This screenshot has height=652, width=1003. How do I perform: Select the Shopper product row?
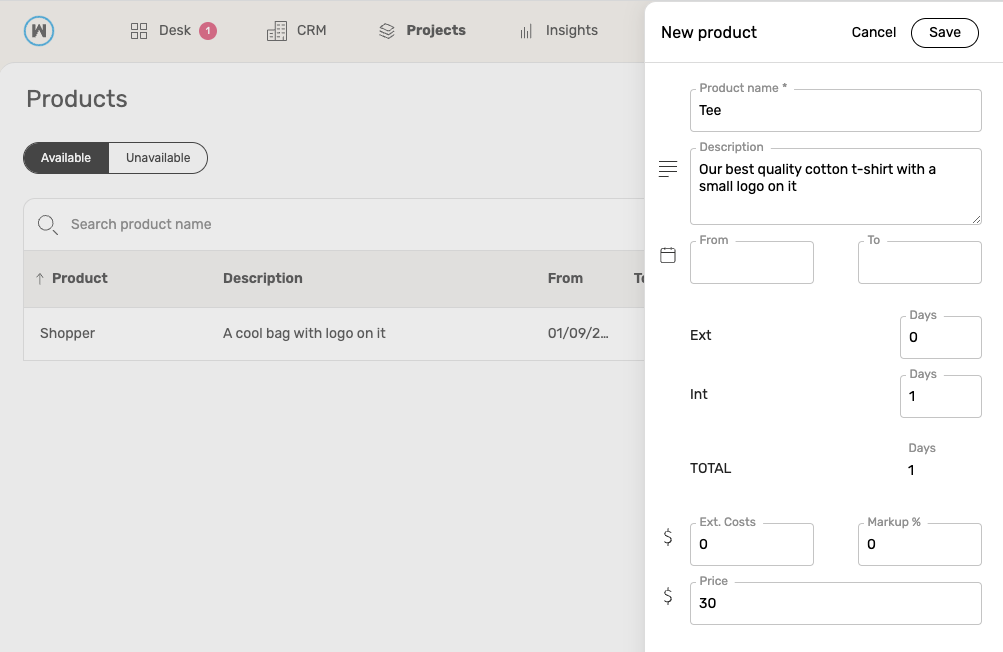[x=334, y=333]
